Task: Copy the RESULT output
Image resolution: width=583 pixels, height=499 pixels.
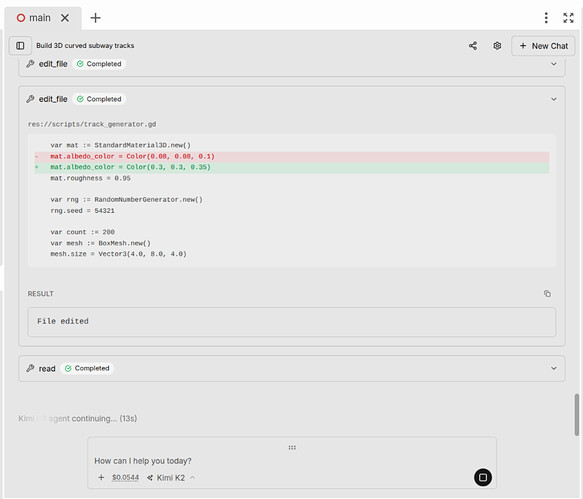Action: [x=547, y=294]
